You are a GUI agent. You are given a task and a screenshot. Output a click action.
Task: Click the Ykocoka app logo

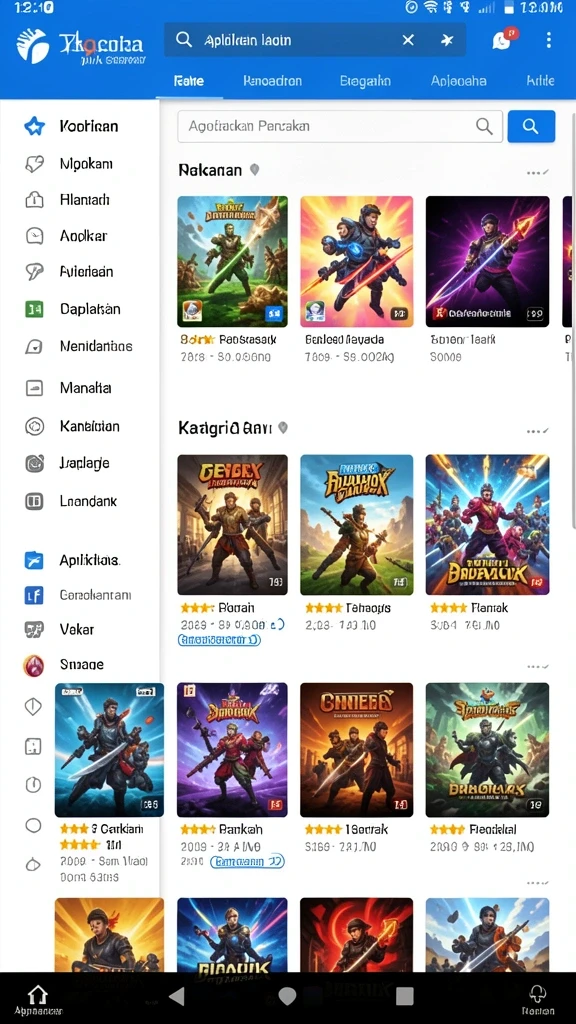tap(33, 46)
